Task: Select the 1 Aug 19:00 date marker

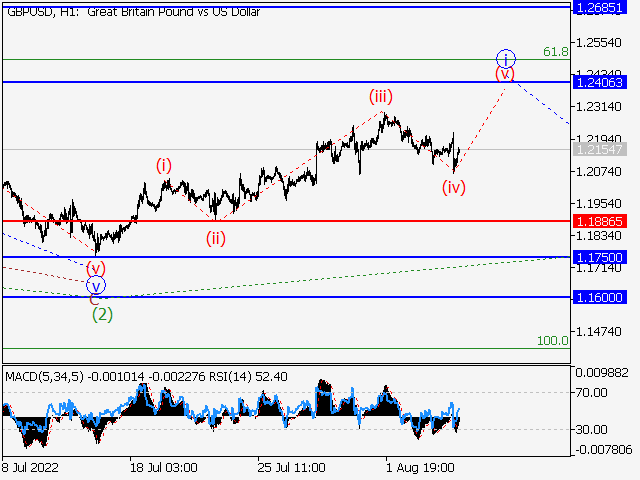Action: [x=420, y=467]
